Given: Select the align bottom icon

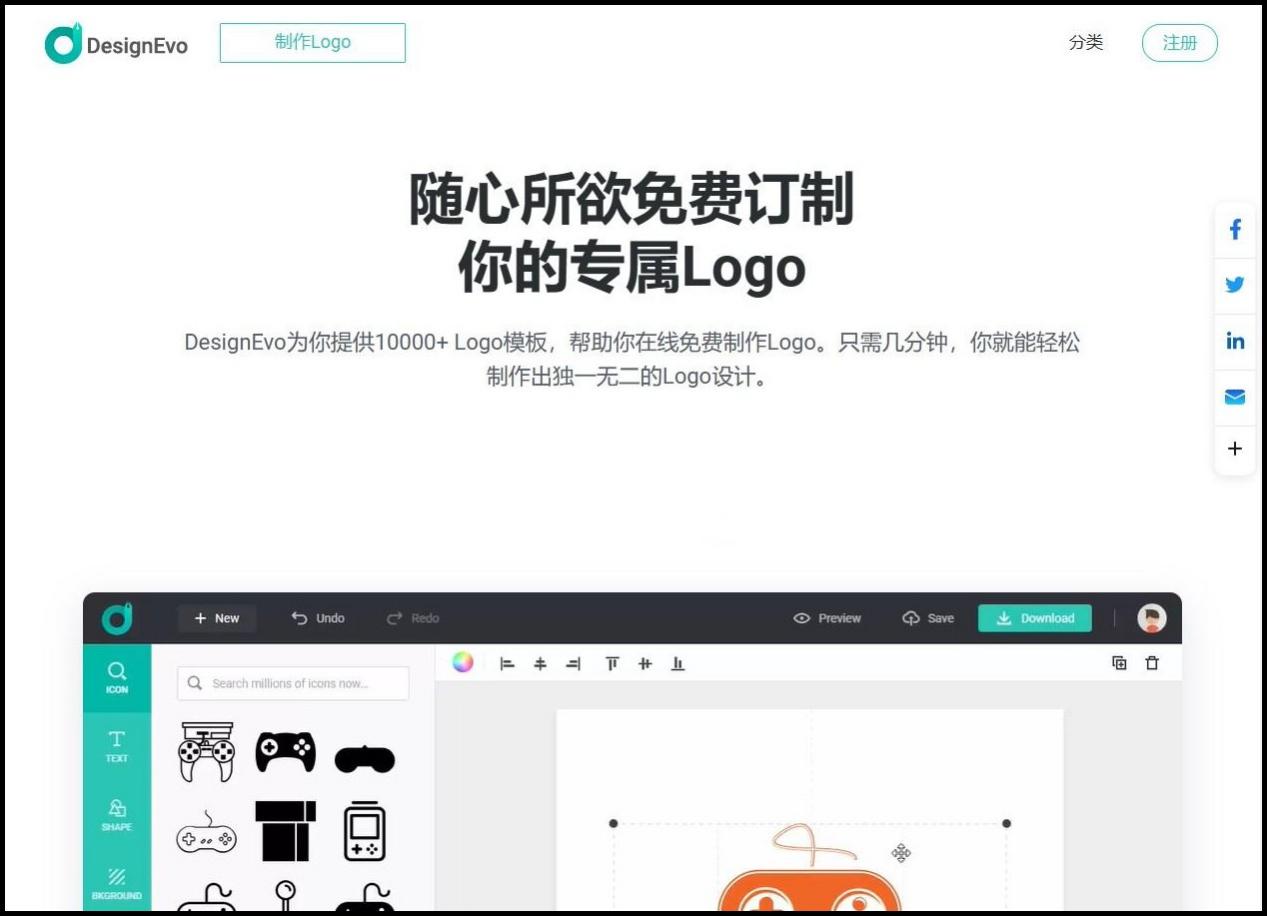Looking at the screenshot, I should (x=677, y=663).
